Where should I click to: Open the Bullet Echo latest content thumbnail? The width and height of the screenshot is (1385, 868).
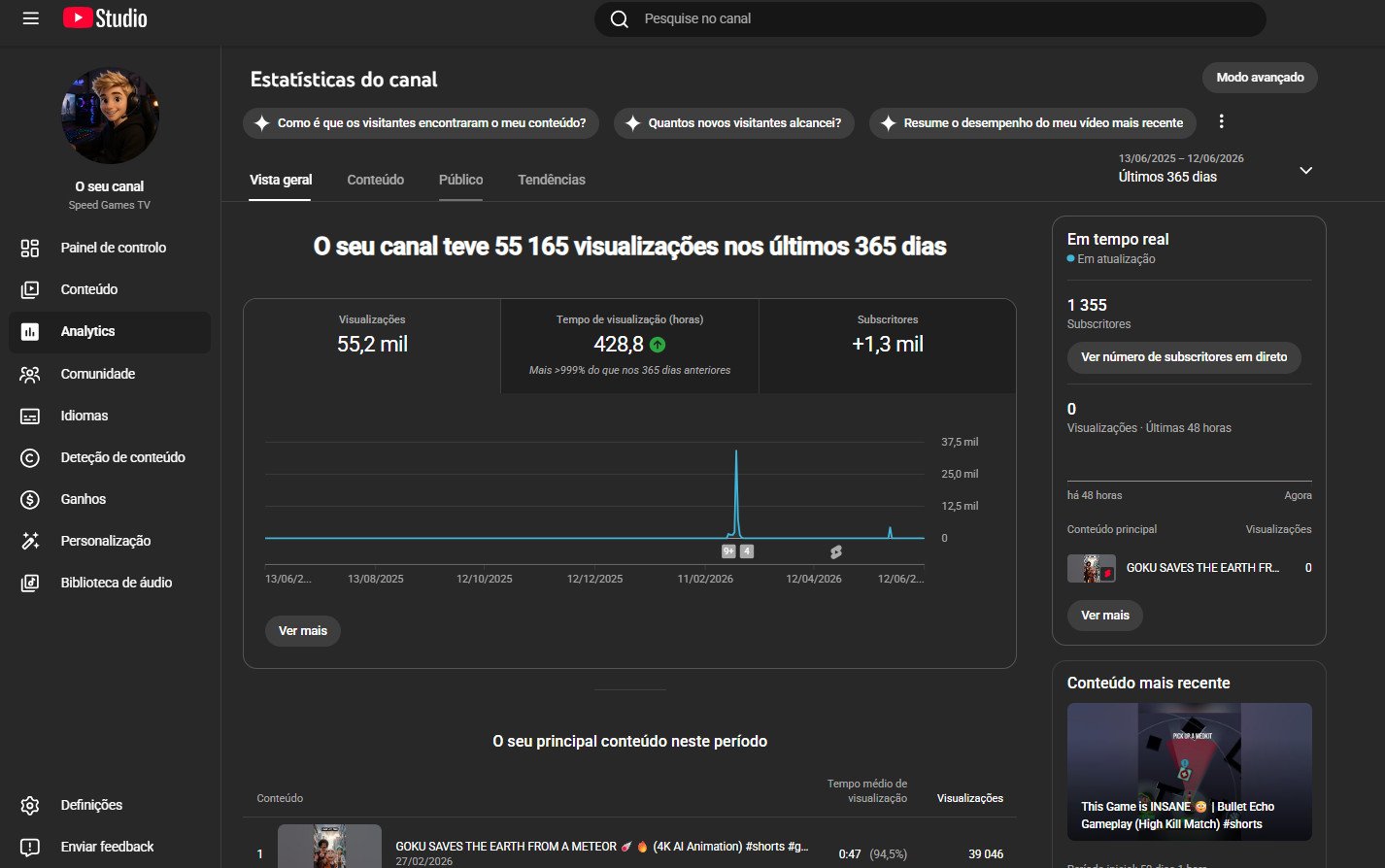[x=1190, y=772]
